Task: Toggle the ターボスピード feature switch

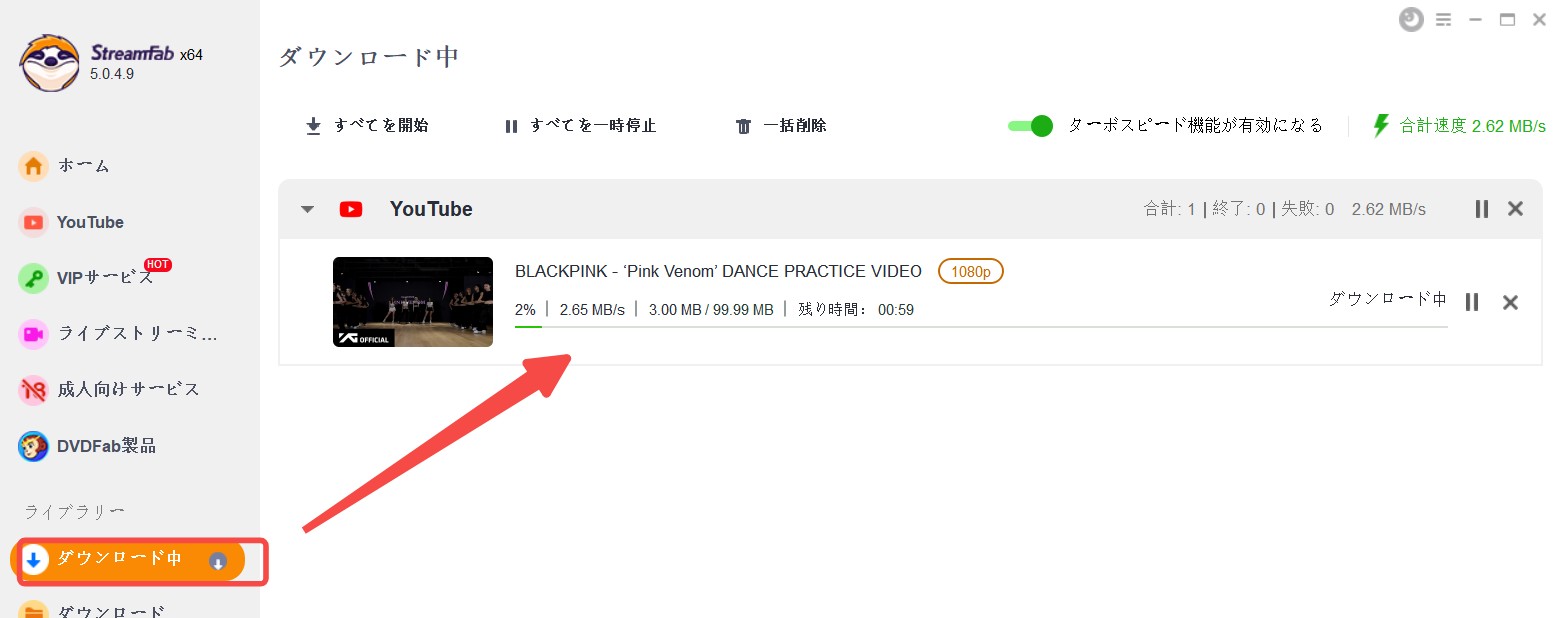Action: tap(1030, 126)
